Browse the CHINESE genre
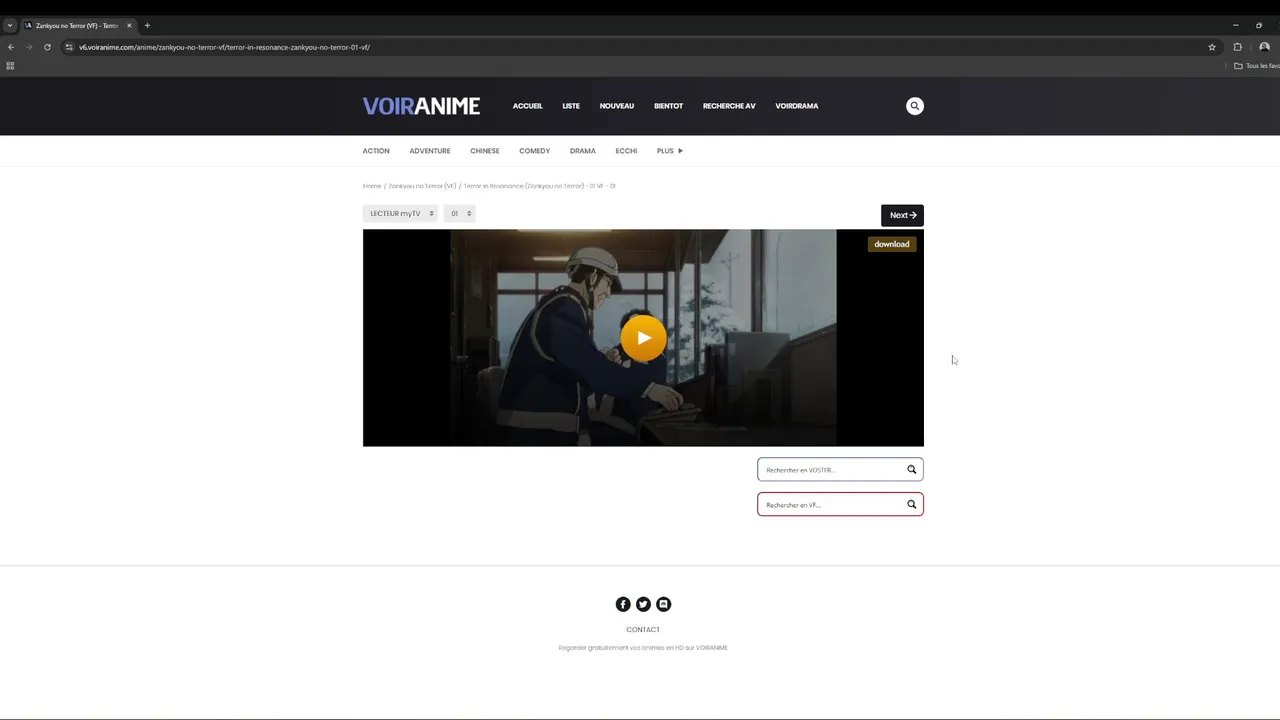This screenshot has width=1280, height=720. pyautogui.click(x=485, y=151)
